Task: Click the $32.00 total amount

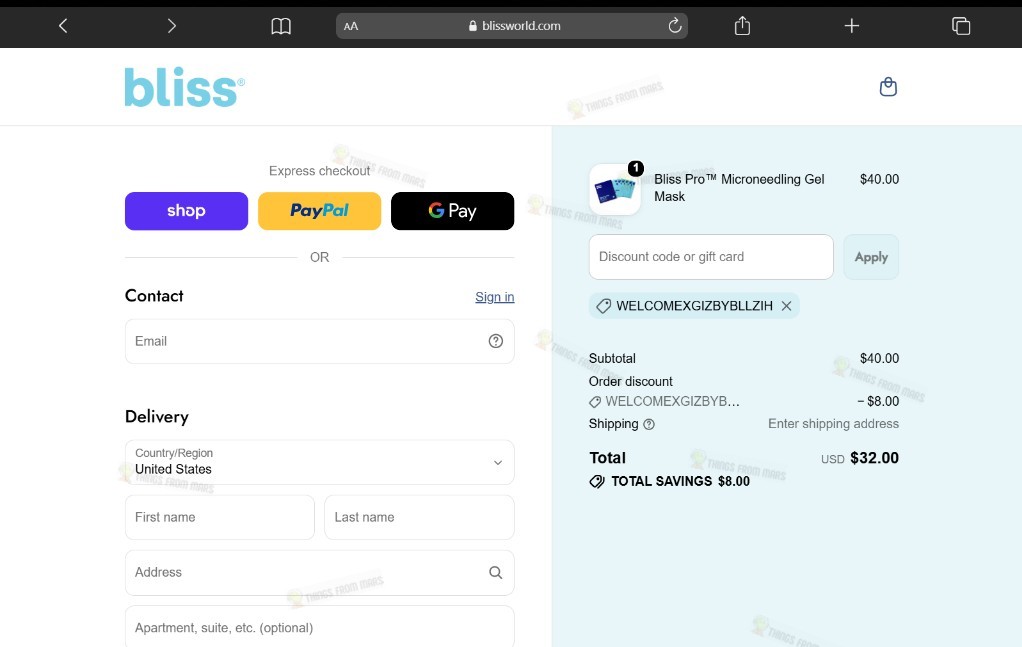Action: pos(874,458)
